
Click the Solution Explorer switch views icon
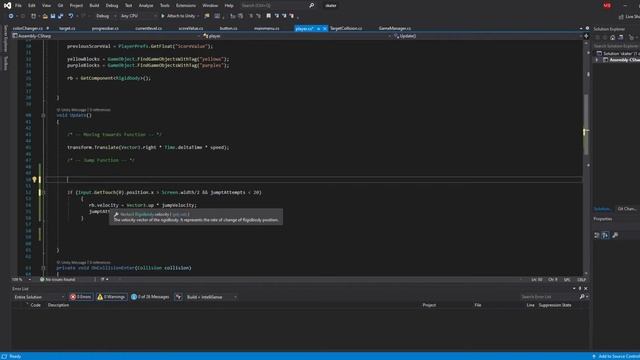coord(620,38)
